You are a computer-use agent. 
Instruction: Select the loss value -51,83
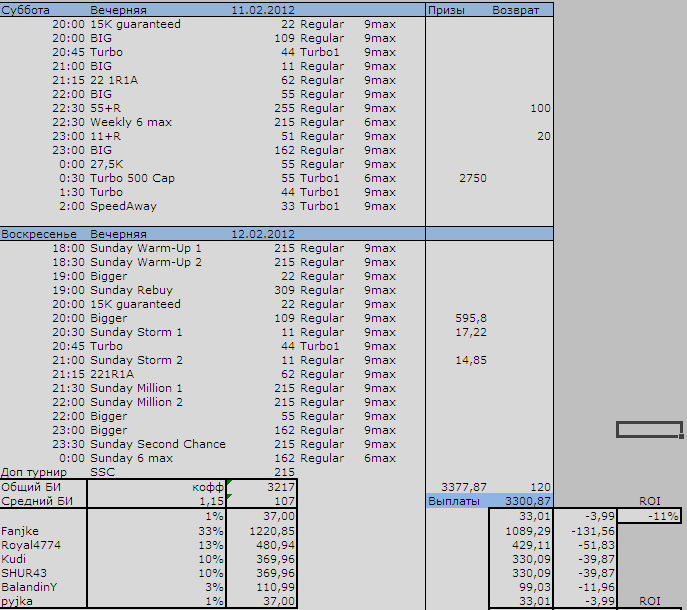596,545
